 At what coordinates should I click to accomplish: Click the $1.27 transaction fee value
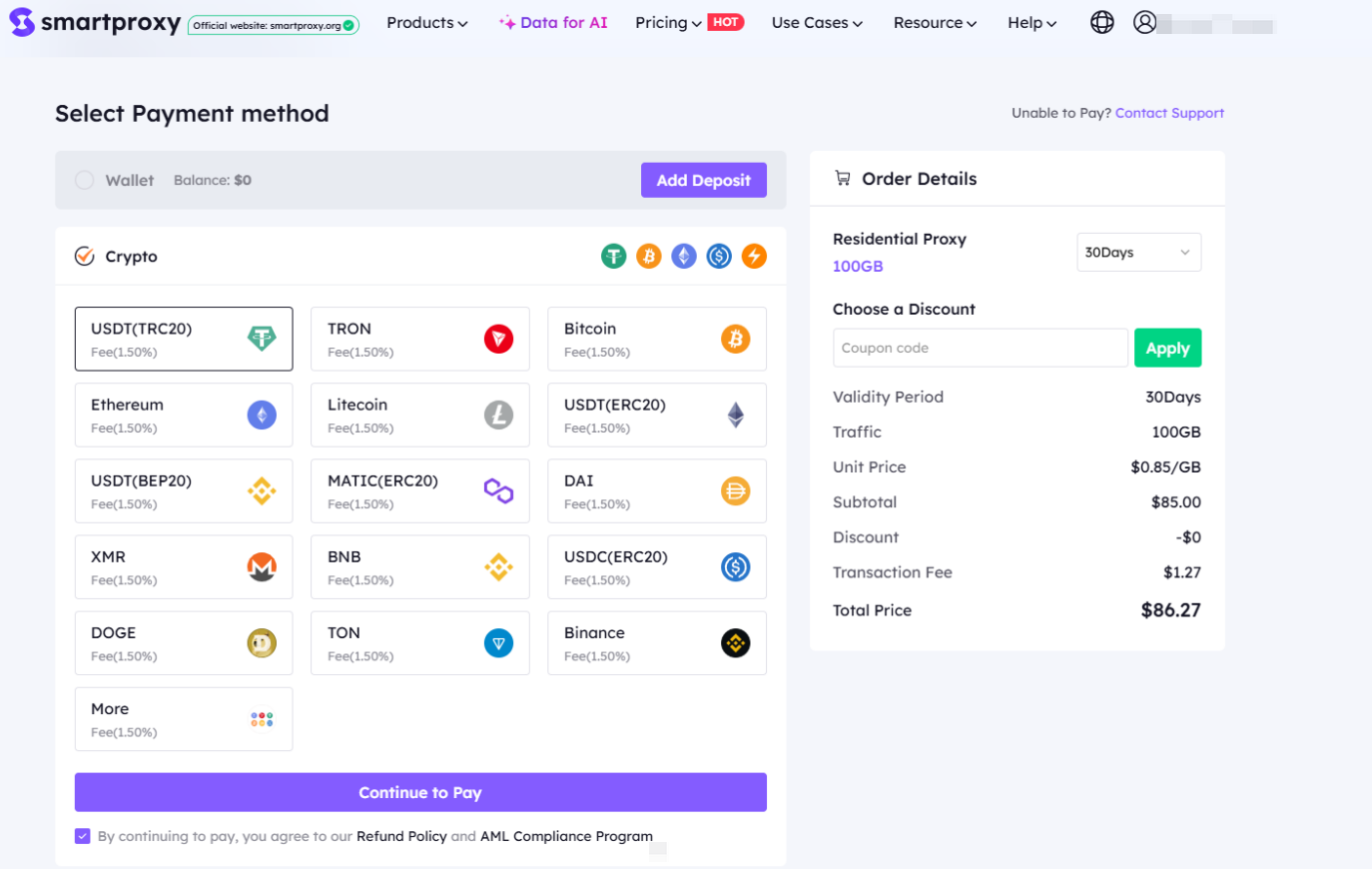[x=1182, y=572]
